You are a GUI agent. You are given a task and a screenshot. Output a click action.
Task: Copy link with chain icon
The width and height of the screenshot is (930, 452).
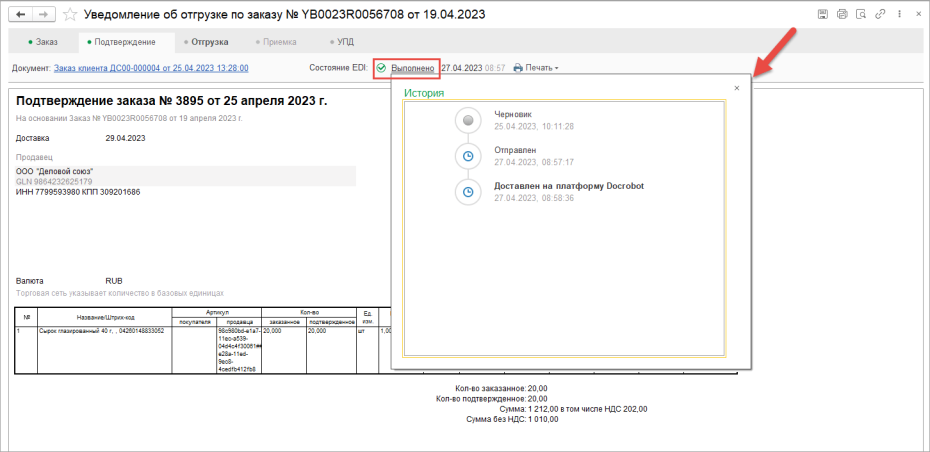pos(880,14)
